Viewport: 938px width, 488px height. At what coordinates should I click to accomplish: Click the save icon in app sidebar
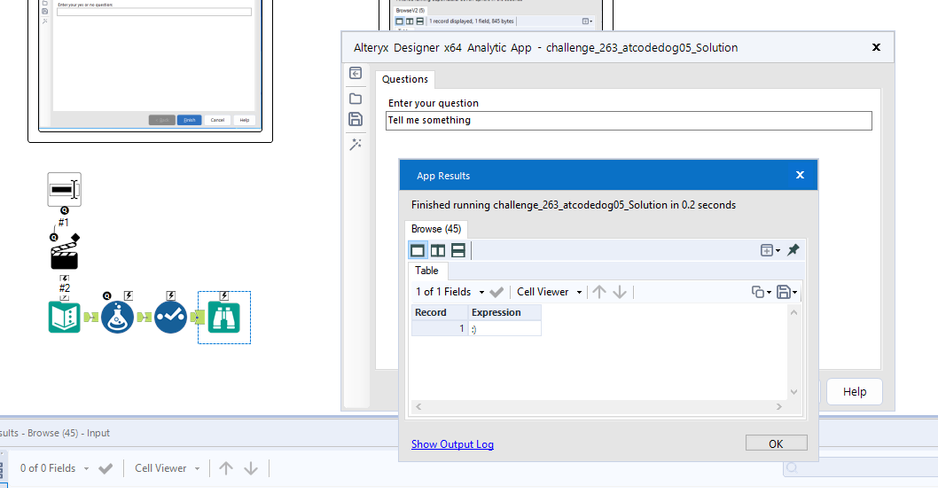pos(355,119)
